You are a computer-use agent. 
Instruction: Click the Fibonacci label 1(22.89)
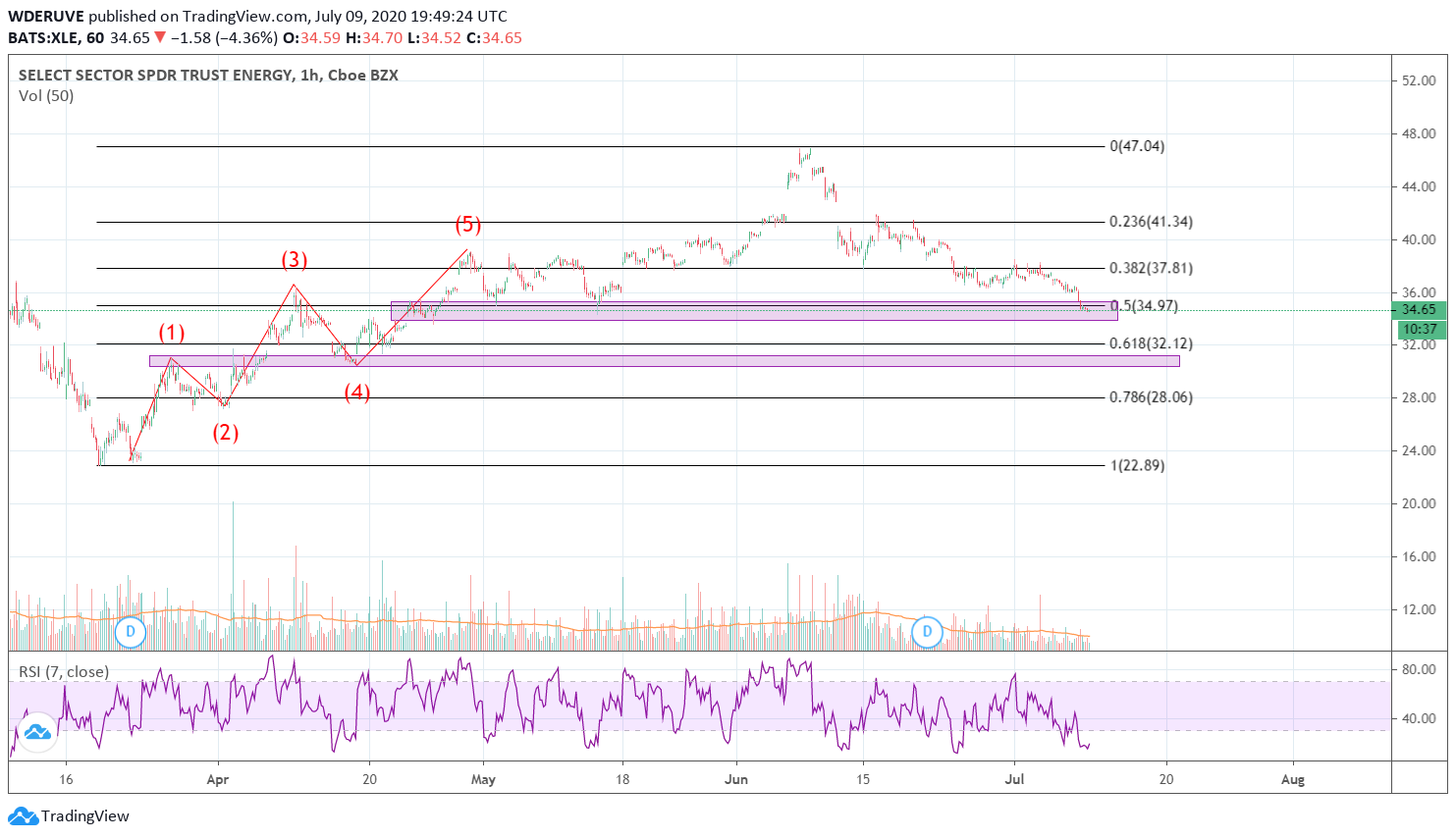click(1137, 465)
